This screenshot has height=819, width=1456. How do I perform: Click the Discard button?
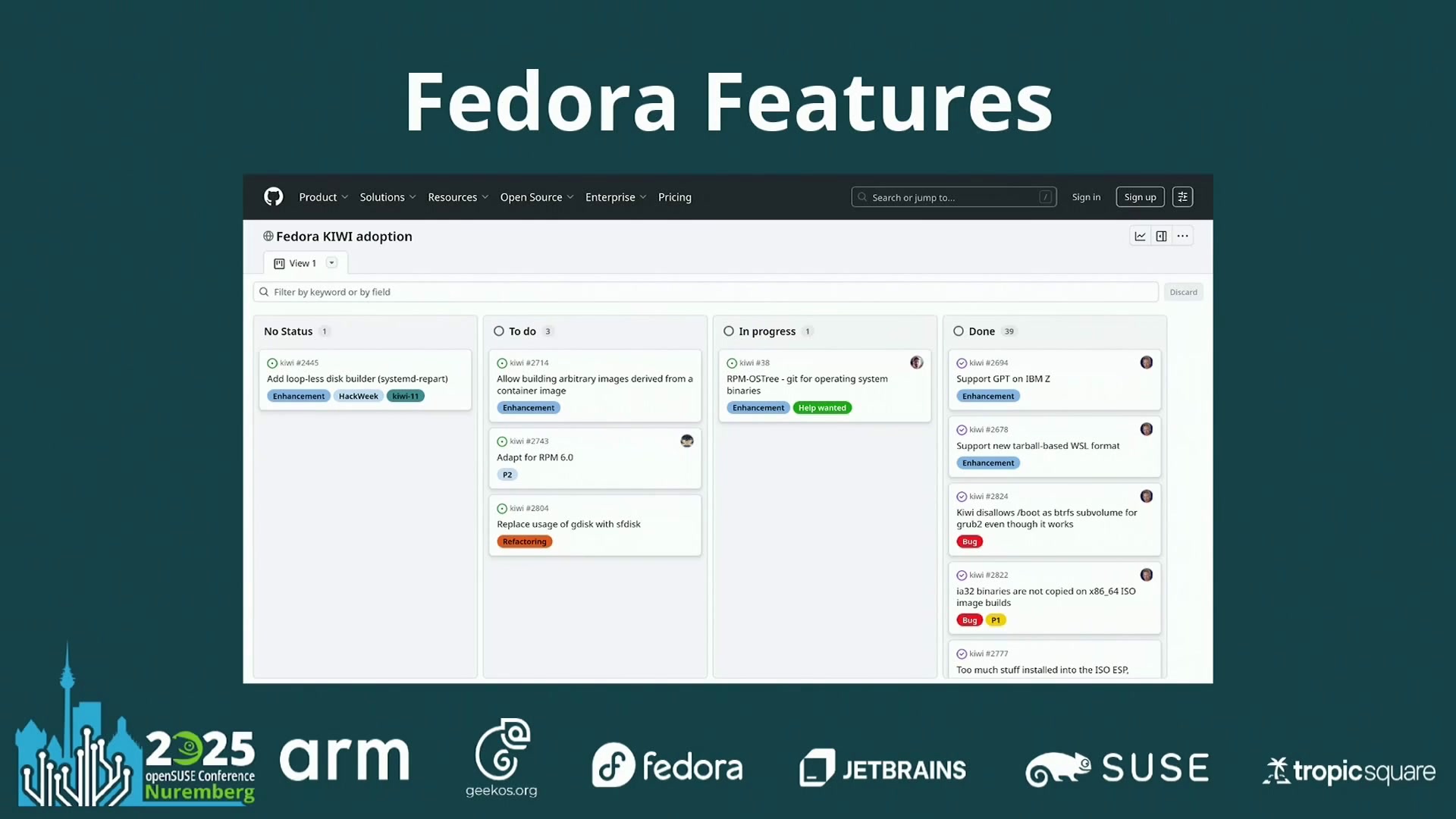point(1183,292)
